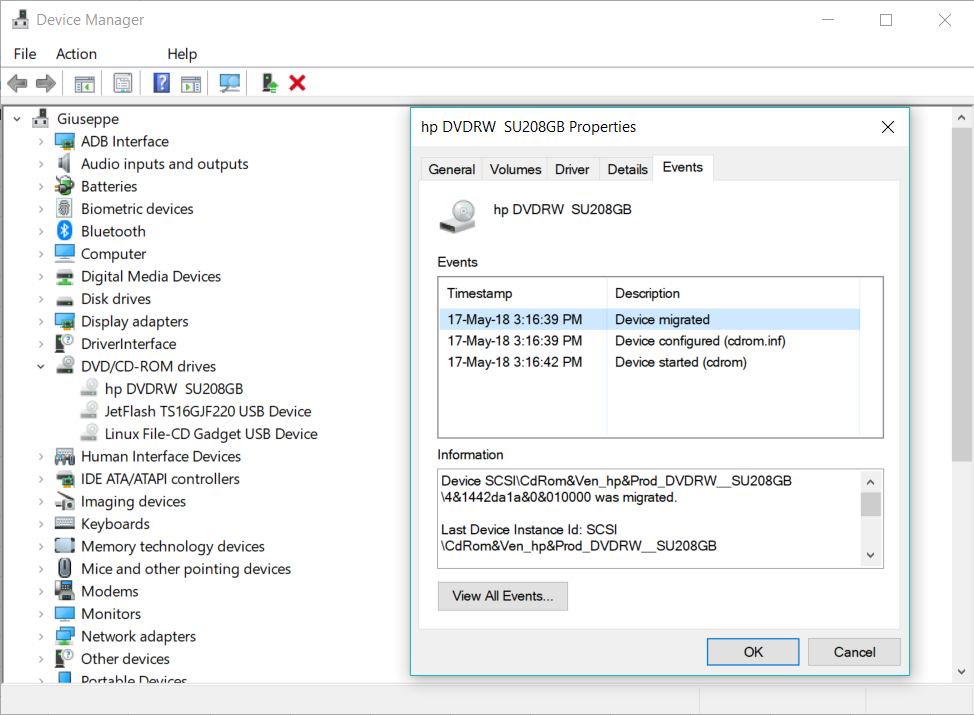Viewport: 974px width, 715px height.
Task: Click the Back navigation arrow
Action: (x=17, y=82)
